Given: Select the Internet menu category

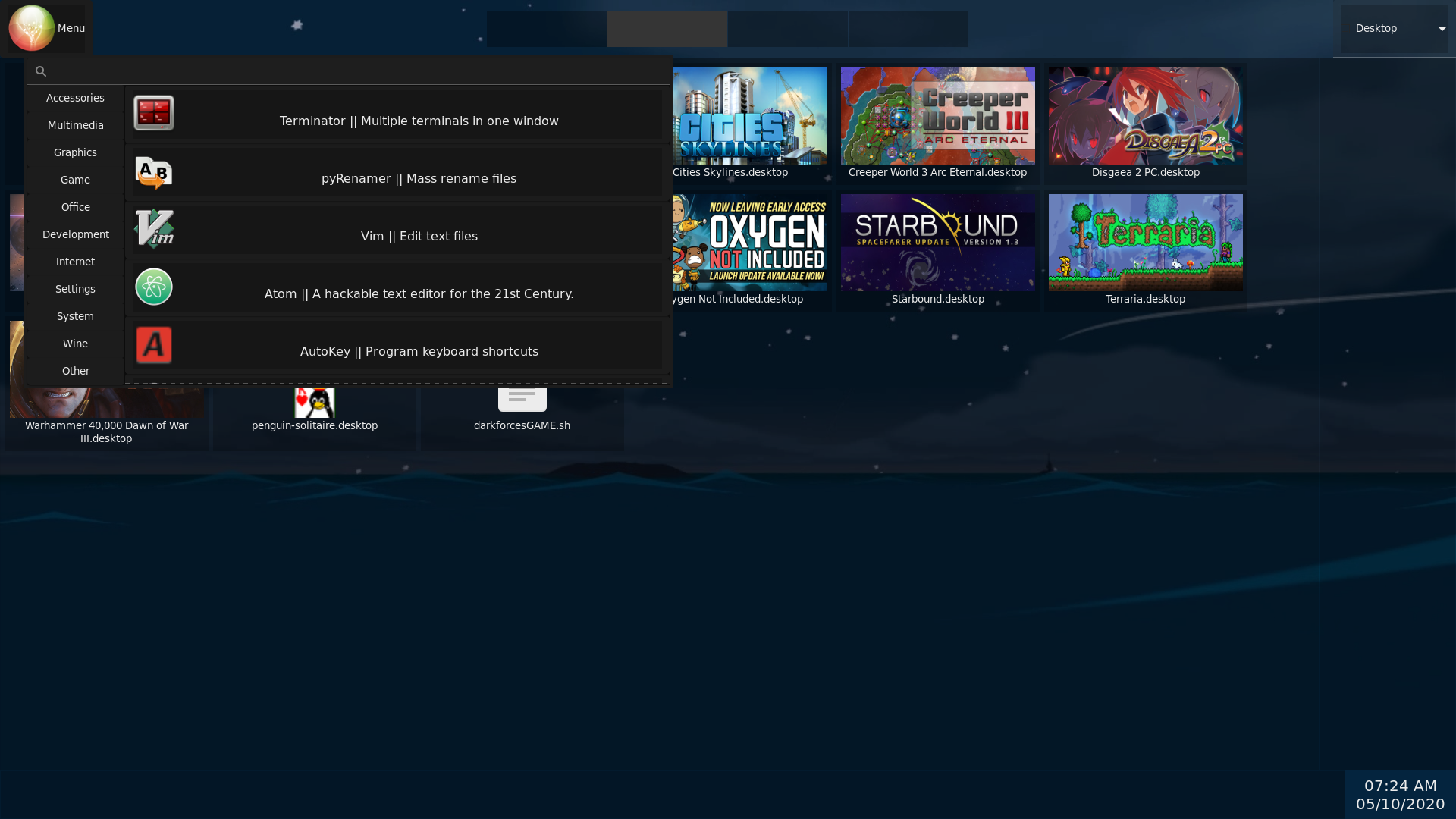Looking at the screenshot, I should [x=75, y=261].
